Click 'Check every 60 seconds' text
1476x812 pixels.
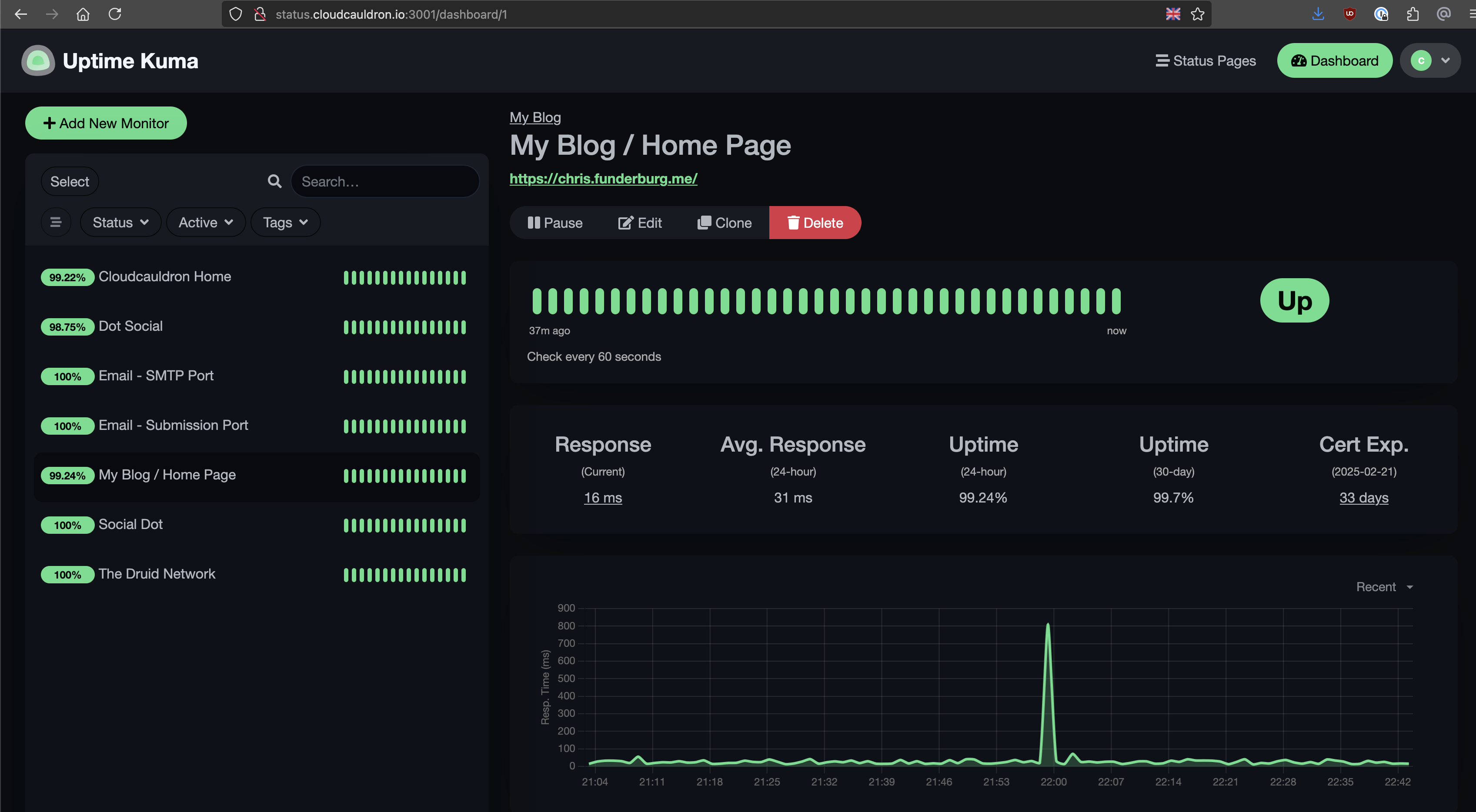pos(594,357)
